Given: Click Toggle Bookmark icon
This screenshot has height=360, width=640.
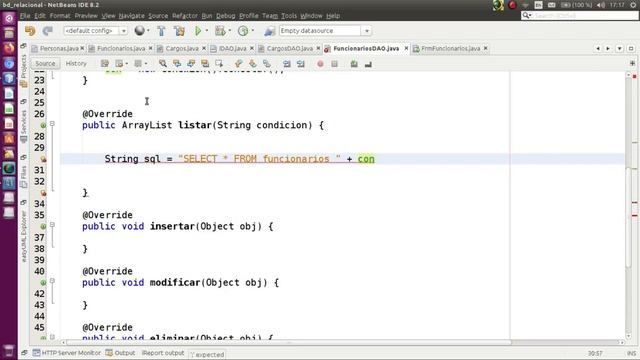Looking at the screenshot, I should pos(267,64).
